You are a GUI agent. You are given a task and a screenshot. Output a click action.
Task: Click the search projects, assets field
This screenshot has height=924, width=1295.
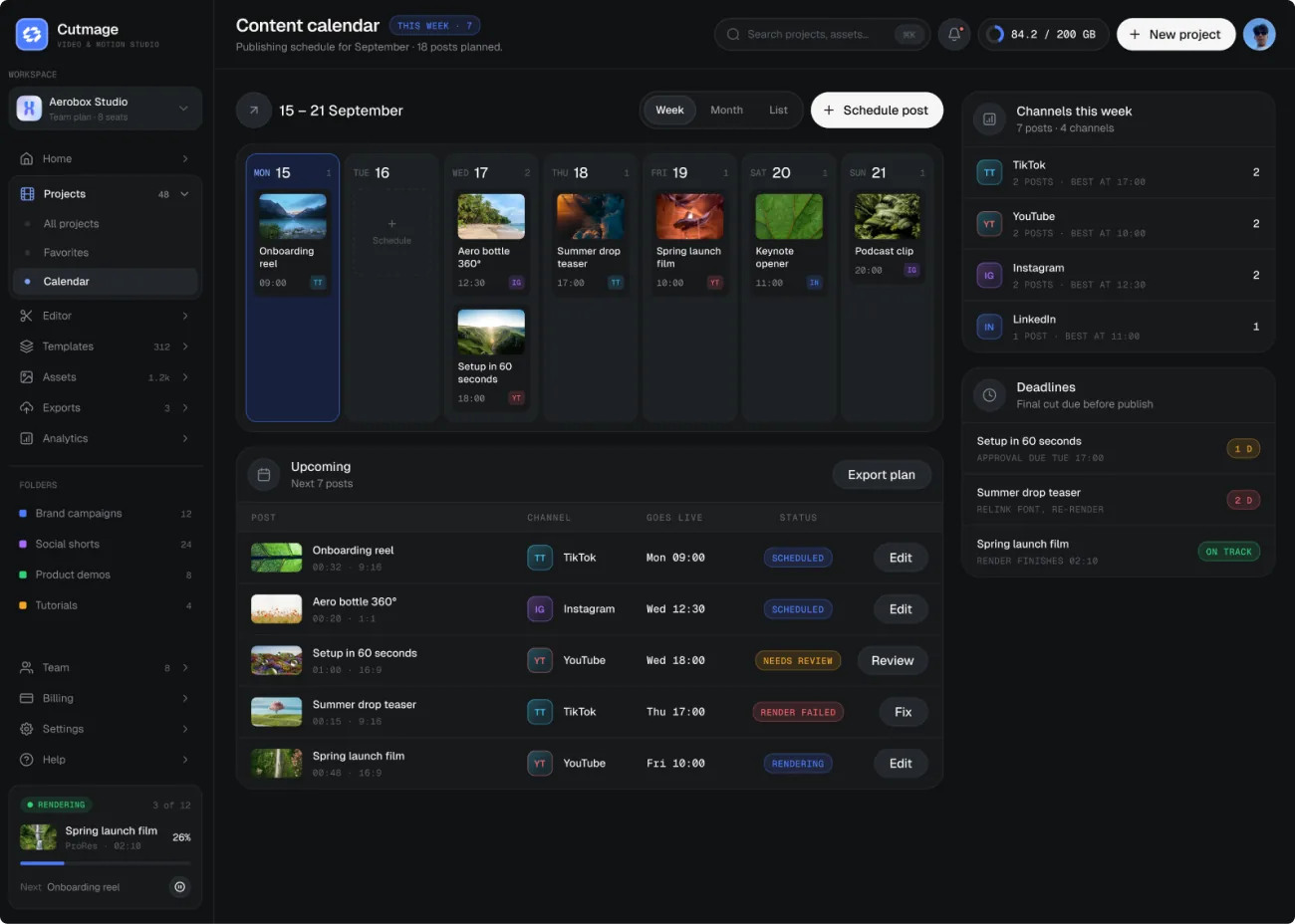point(823,35)
